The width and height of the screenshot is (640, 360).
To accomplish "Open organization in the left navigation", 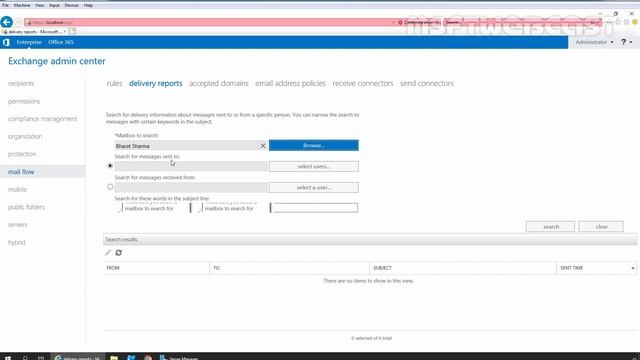I will pos(25,136).
